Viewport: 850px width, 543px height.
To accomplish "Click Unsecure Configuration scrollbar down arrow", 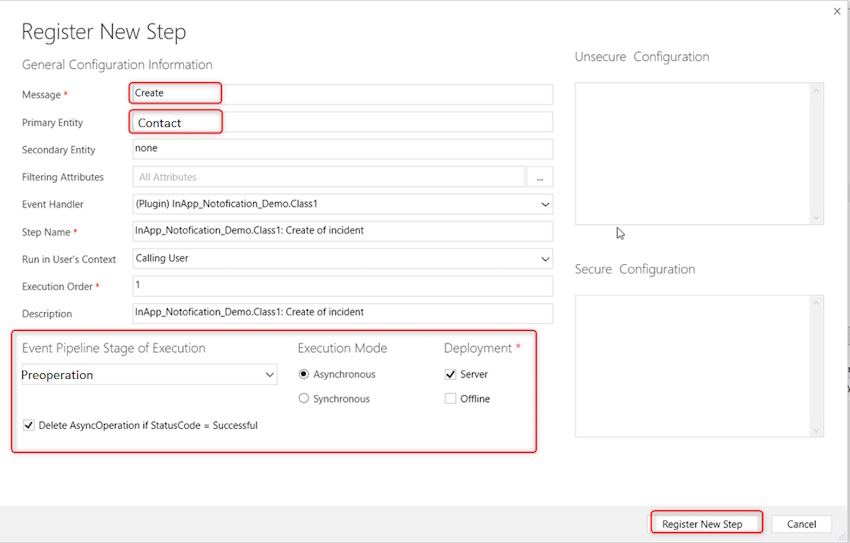I will point(816,218).
